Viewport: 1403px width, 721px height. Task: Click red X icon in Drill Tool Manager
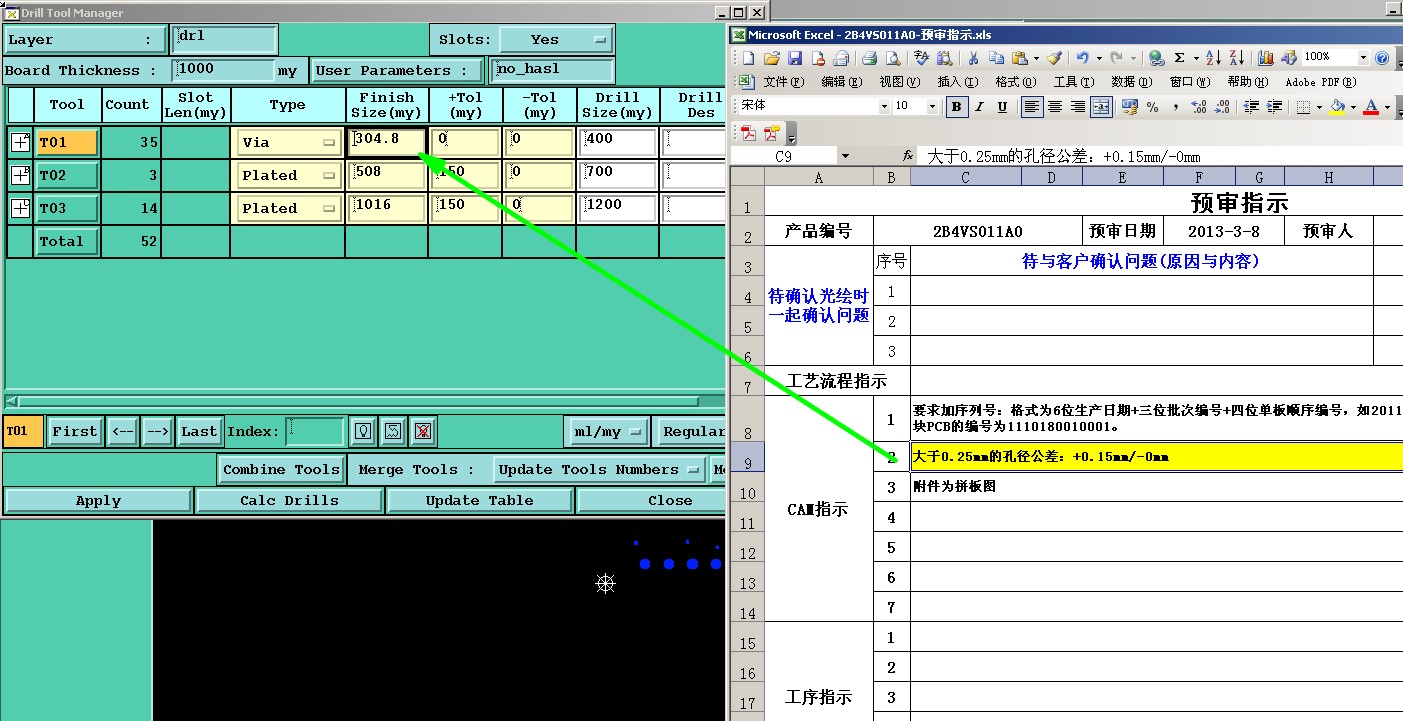(423, 431)
